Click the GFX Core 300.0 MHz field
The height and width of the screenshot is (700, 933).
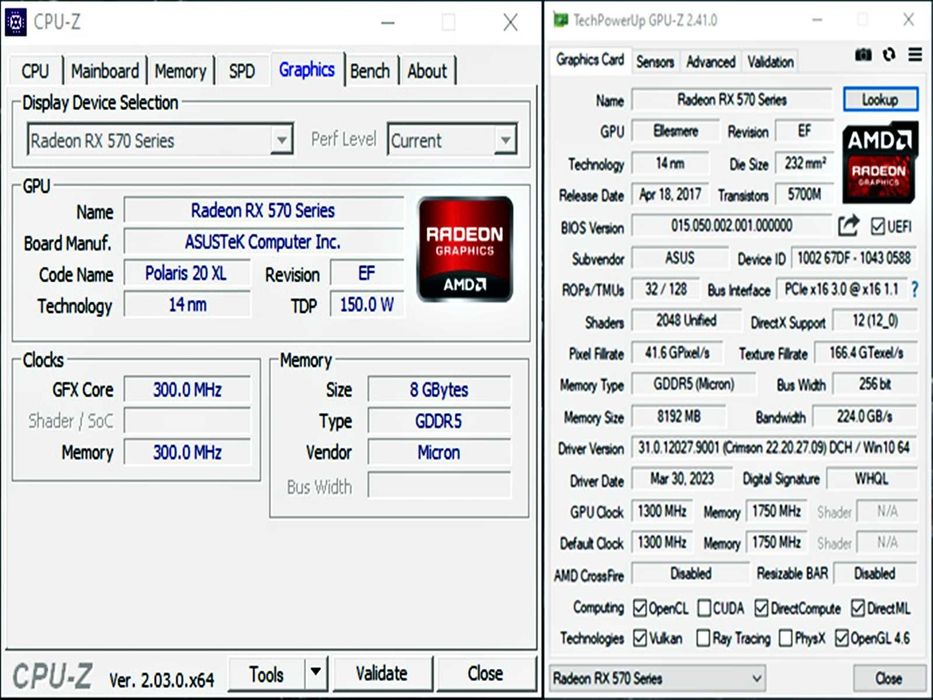[187, 390]
